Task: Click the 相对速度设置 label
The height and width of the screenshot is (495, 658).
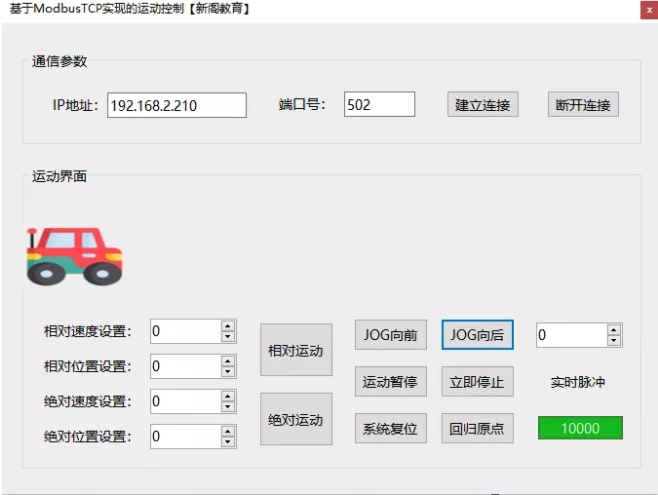Action: pyautogui.click(x=88, y=331)
